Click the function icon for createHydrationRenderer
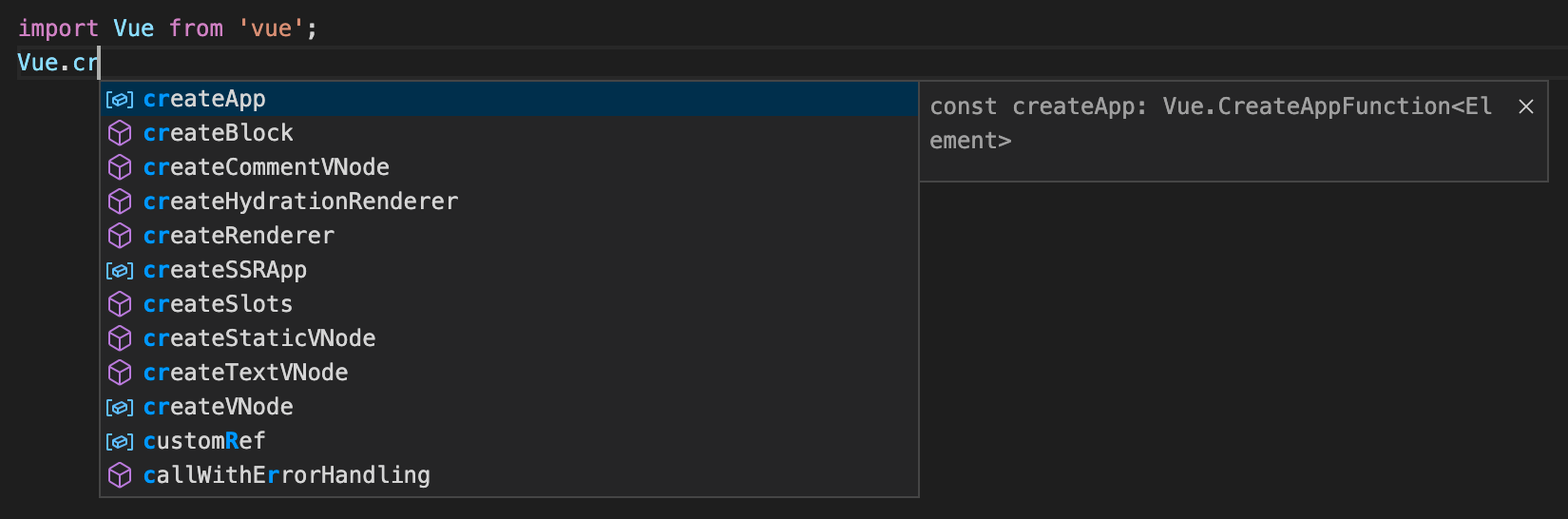Viewport: 1568px width, 519px height. [x=120, y=202]
